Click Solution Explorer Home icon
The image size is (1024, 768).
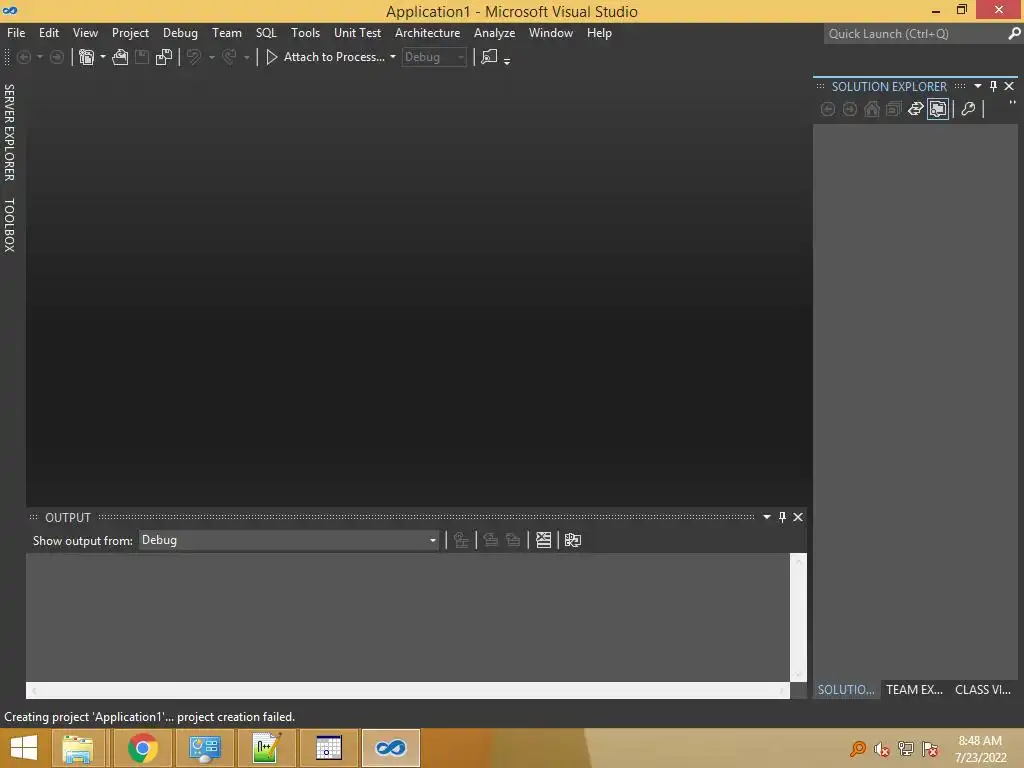point(872,109)
